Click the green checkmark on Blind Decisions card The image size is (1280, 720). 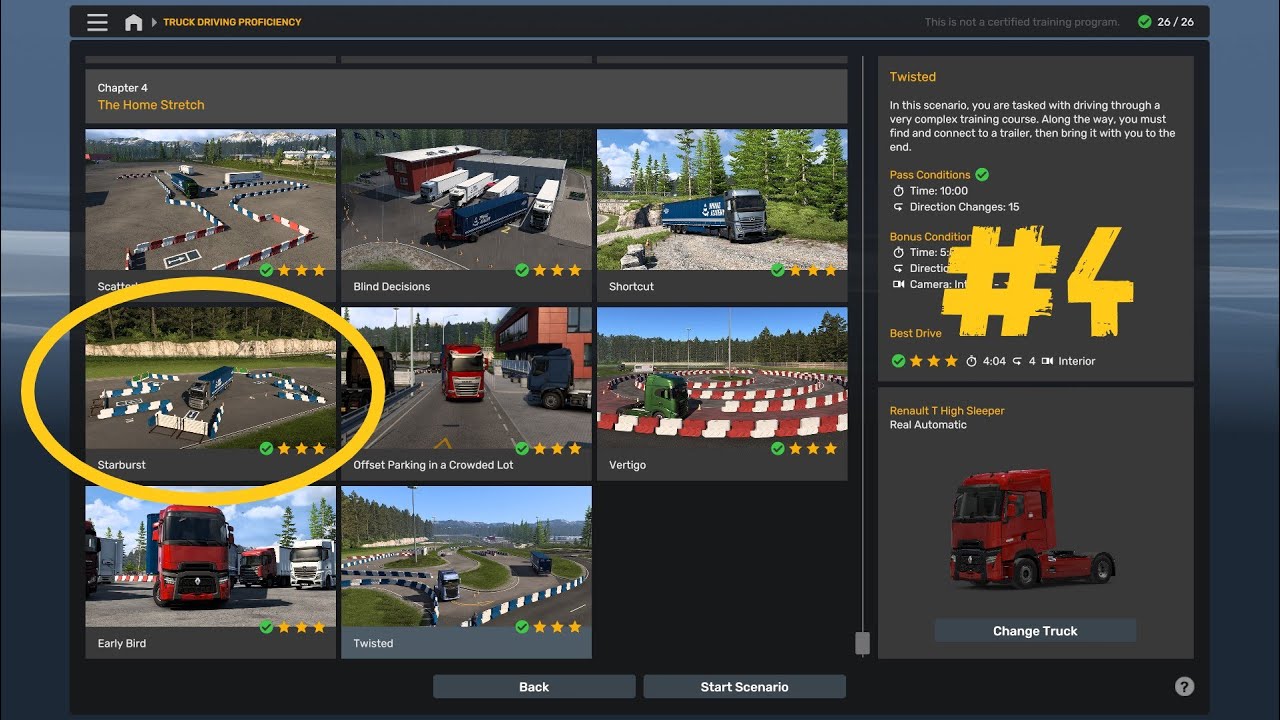click(x=522, y=270)
